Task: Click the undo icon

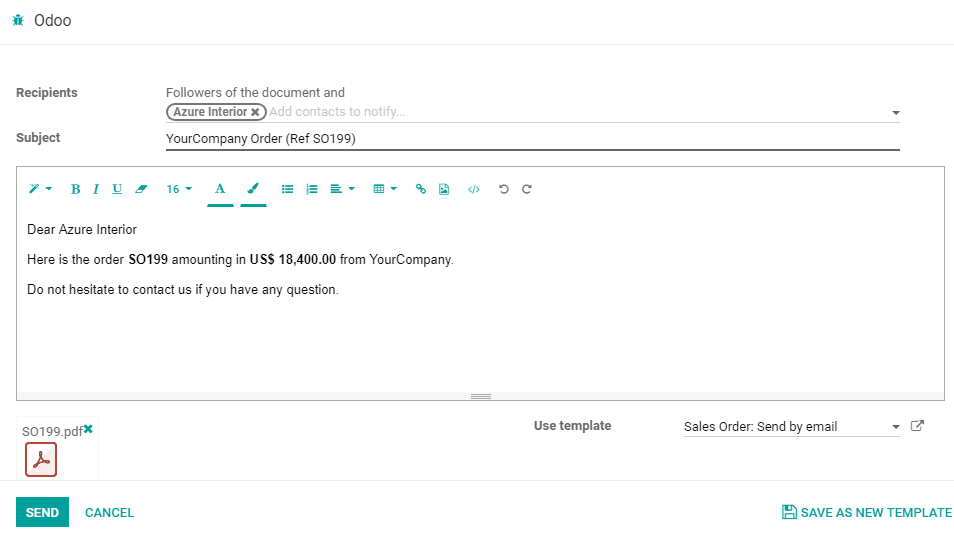Action: tap(503, 189)
